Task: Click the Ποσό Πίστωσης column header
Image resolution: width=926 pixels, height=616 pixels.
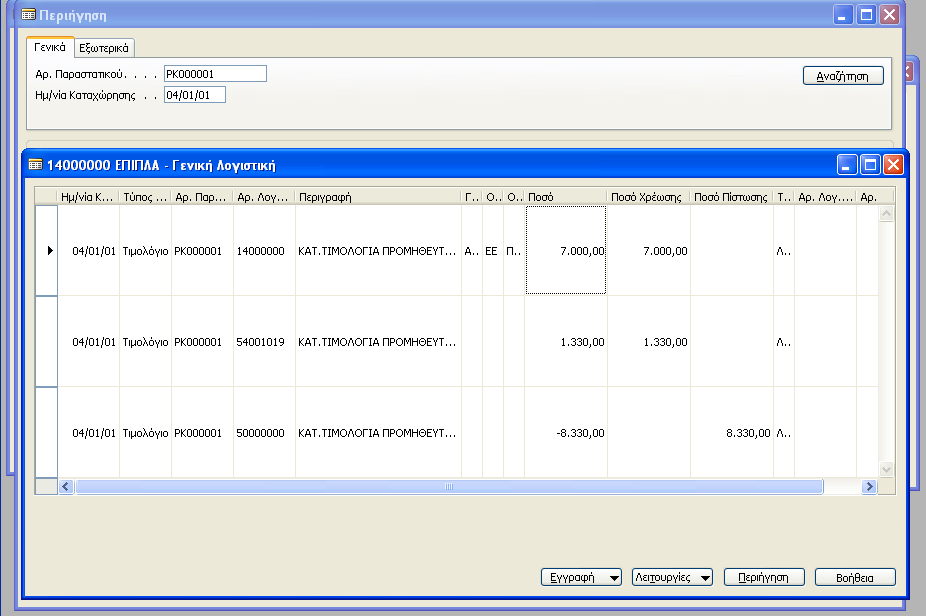Action: (x=732, y=197)
